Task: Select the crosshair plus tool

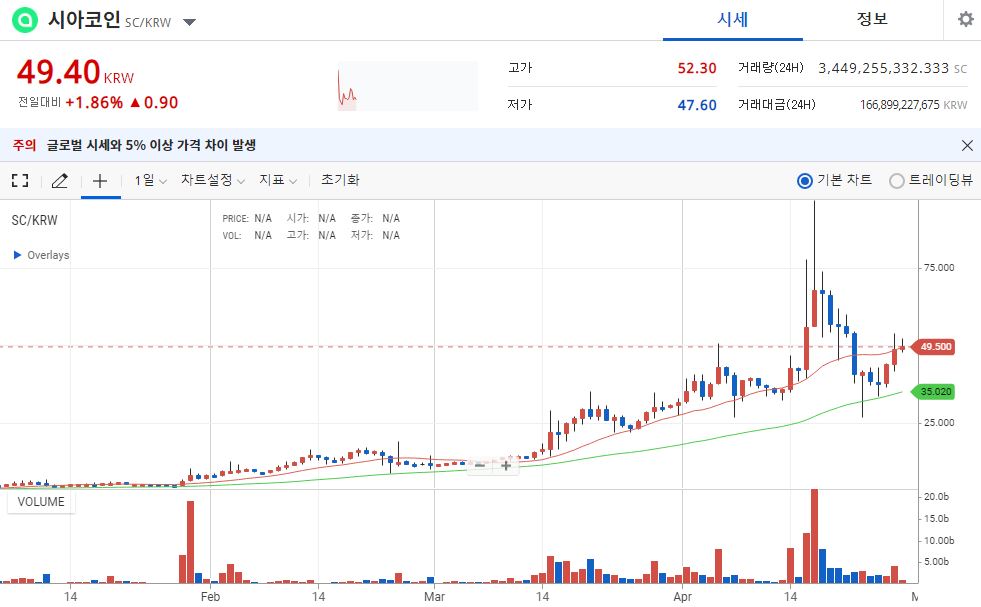Action: point(100,181)
